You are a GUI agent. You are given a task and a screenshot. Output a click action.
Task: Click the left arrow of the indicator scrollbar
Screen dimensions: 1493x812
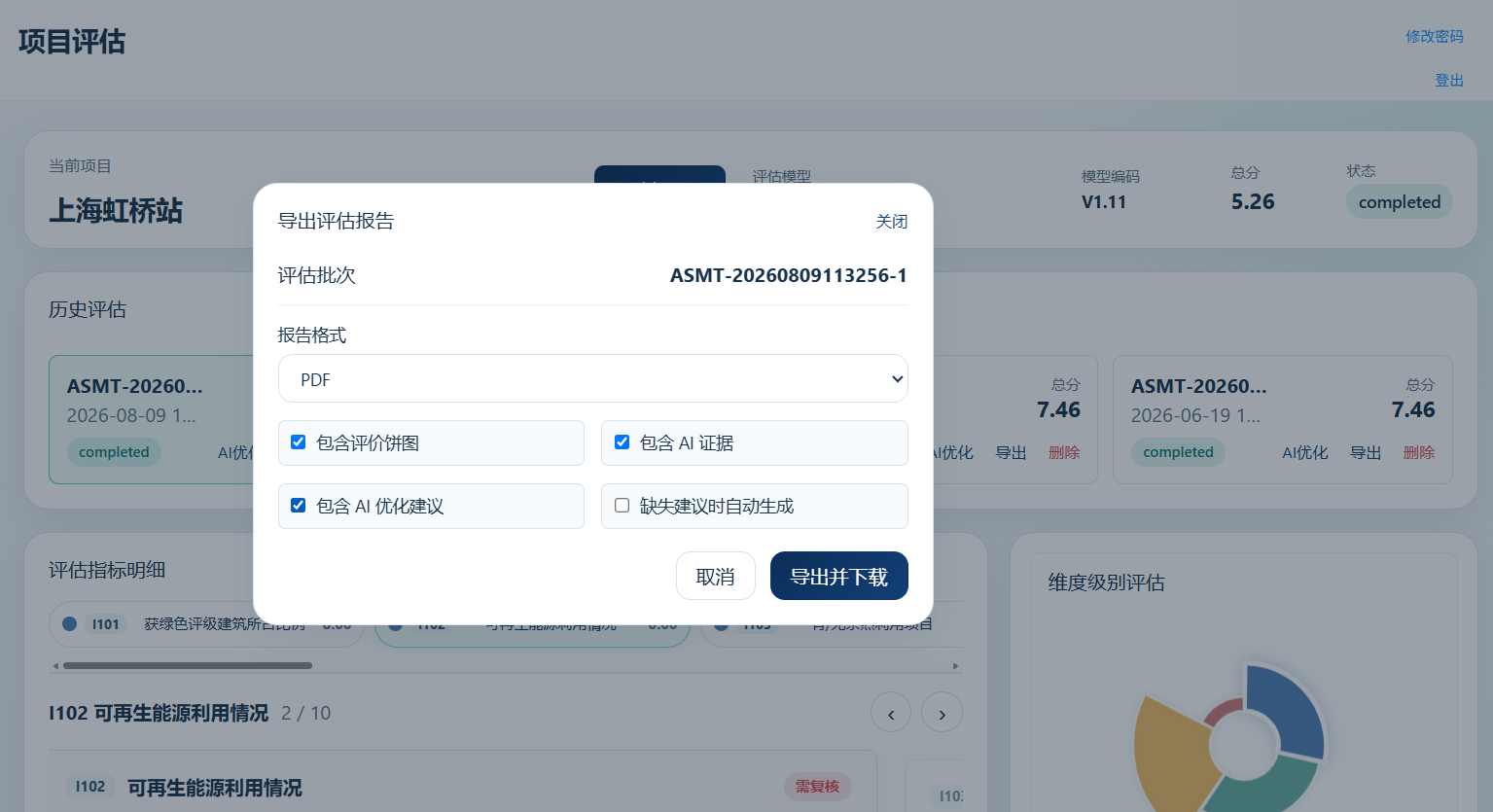tap(55, 666)
